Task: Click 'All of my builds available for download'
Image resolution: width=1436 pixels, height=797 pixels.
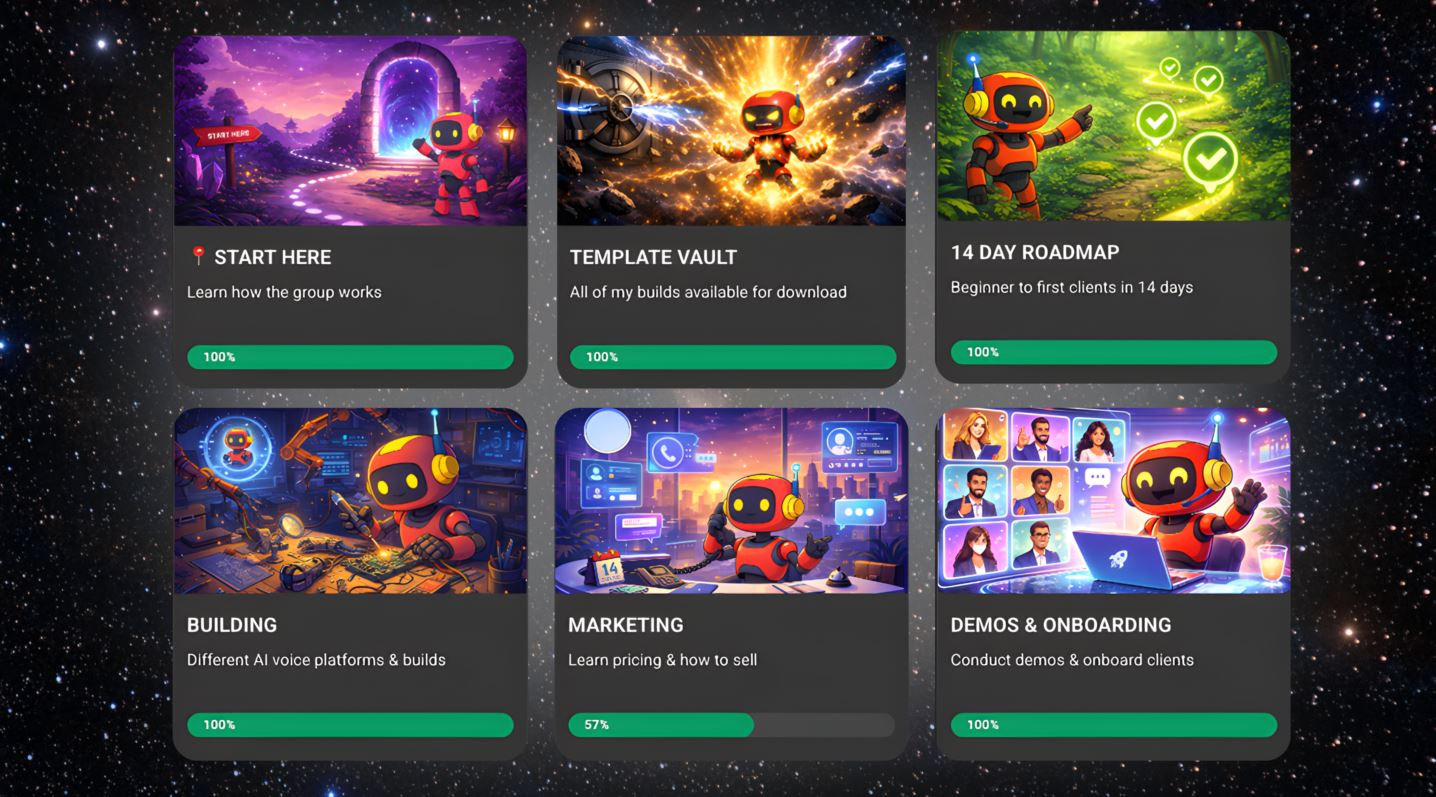Action: [708, 292]
